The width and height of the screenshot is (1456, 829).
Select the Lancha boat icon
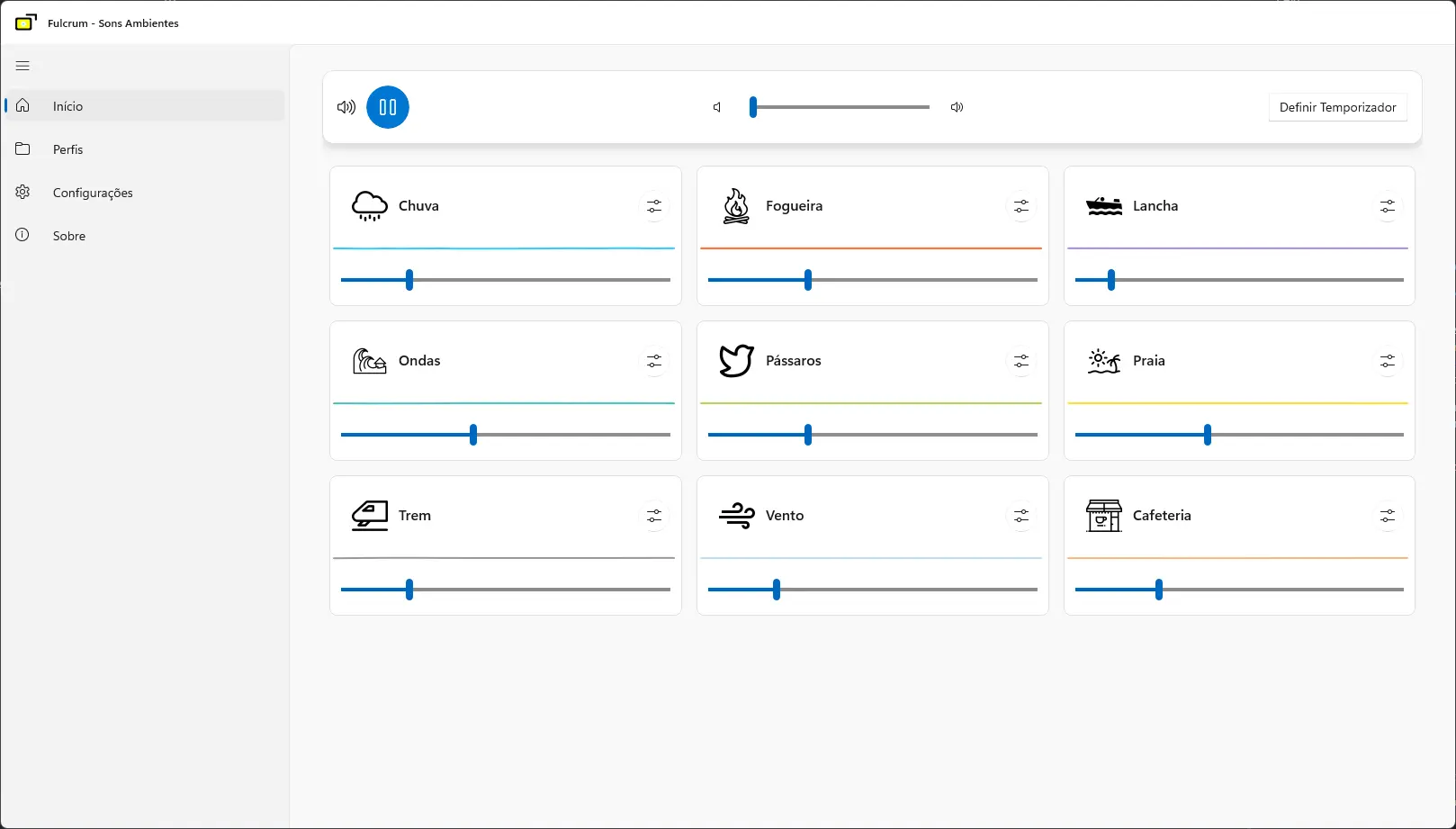1103,205
